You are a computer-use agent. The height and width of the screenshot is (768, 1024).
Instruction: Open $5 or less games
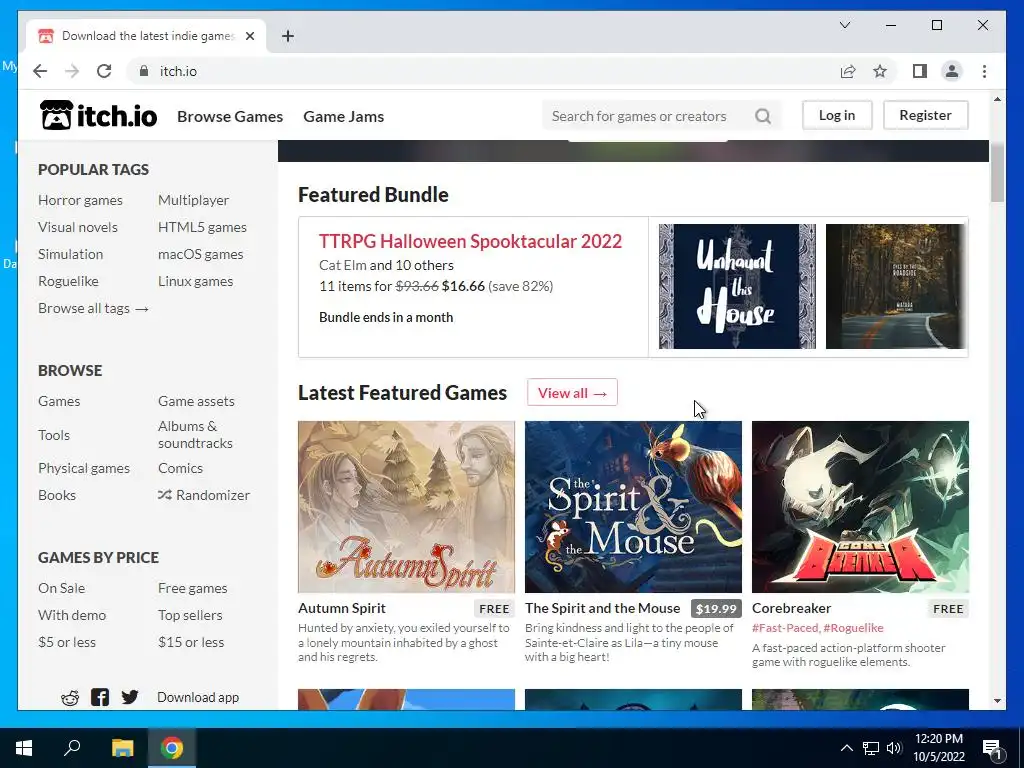[x=67, y=642]
